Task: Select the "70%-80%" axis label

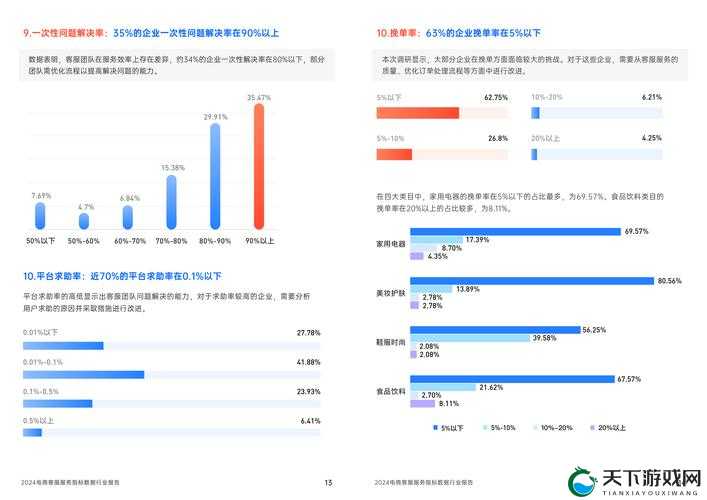Action: click(171, 241)
